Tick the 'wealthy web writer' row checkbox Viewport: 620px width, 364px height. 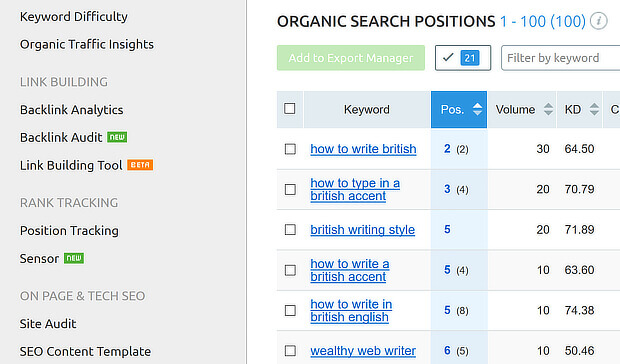pyautogui.click(x=290, y=351)
